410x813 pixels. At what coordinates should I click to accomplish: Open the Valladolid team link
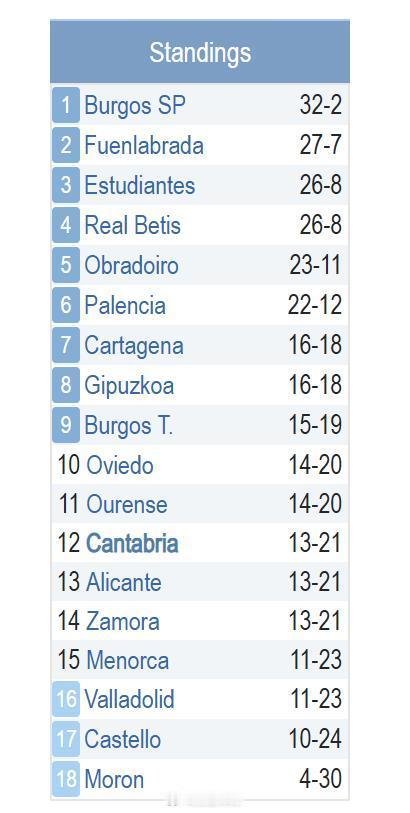point(130,699)
